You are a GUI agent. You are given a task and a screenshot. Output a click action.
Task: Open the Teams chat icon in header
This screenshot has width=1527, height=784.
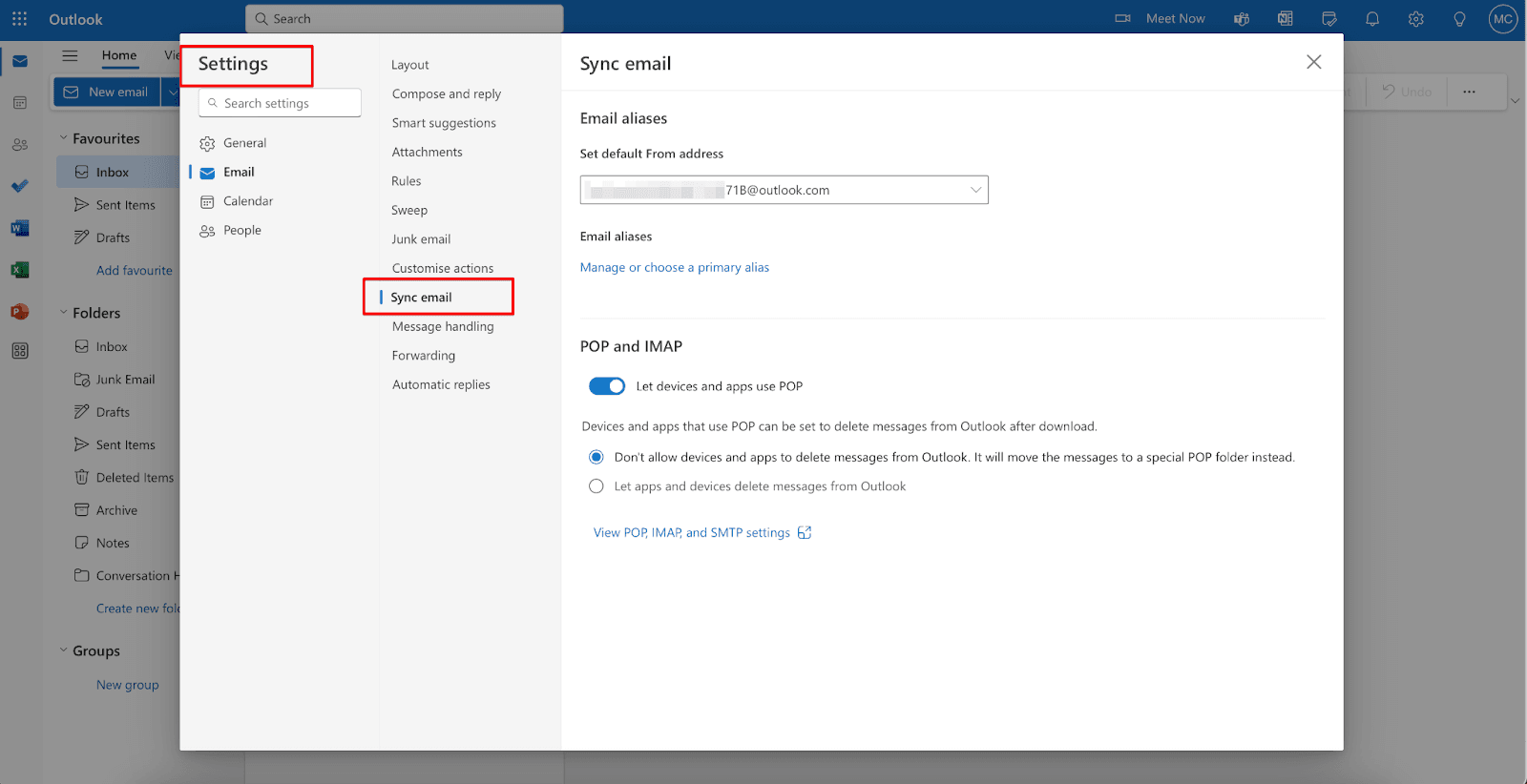(x=1242, y=19)
